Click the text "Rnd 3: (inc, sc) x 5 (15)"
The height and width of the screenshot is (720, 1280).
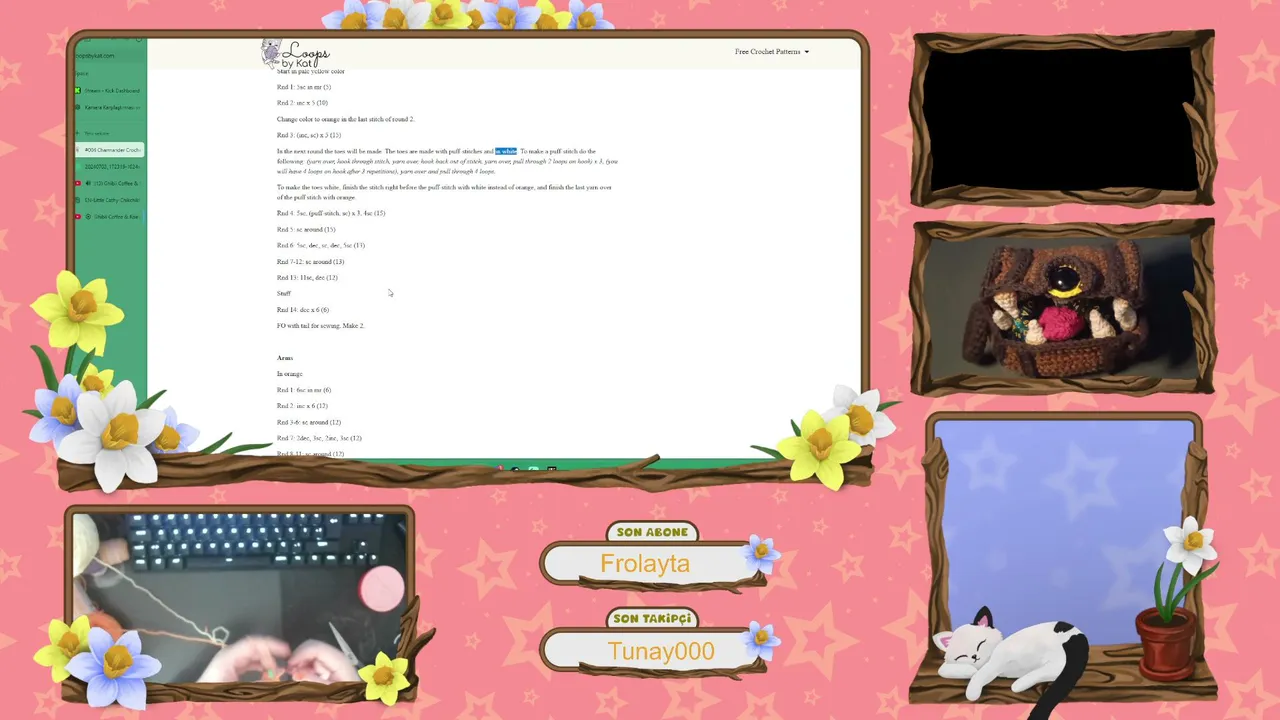pyautogui.click(x=309, y=135)
